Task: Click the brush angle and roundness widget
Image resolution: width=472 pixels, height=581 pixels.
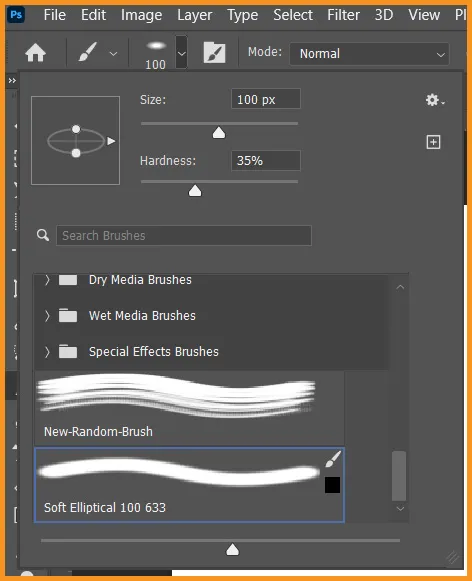Action: click(76, 140)
